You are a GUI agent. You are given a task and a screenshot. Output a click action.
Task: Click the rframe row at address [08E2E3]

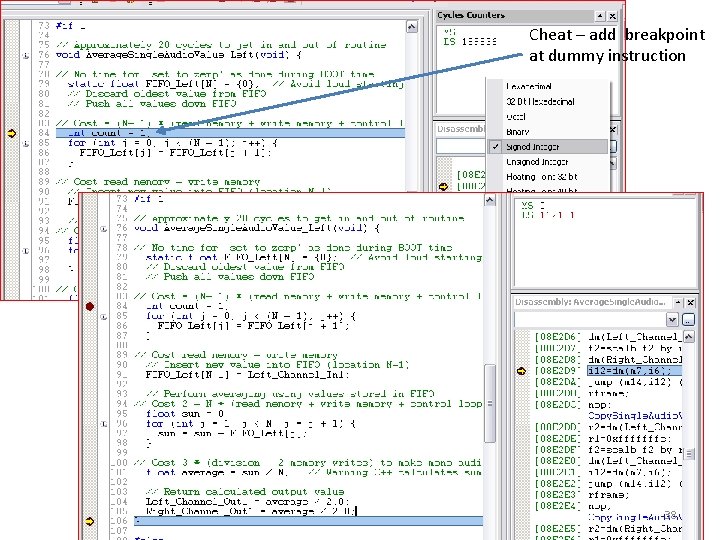coord(608,495)
